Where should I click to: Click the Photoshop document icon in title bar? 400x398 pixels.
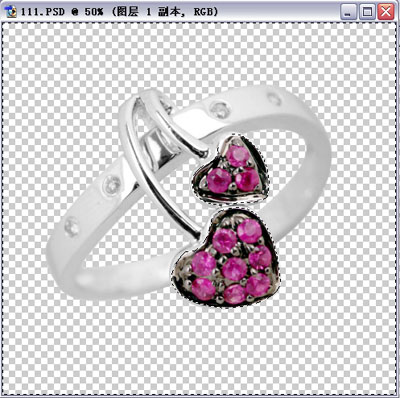tap(12, 12)
